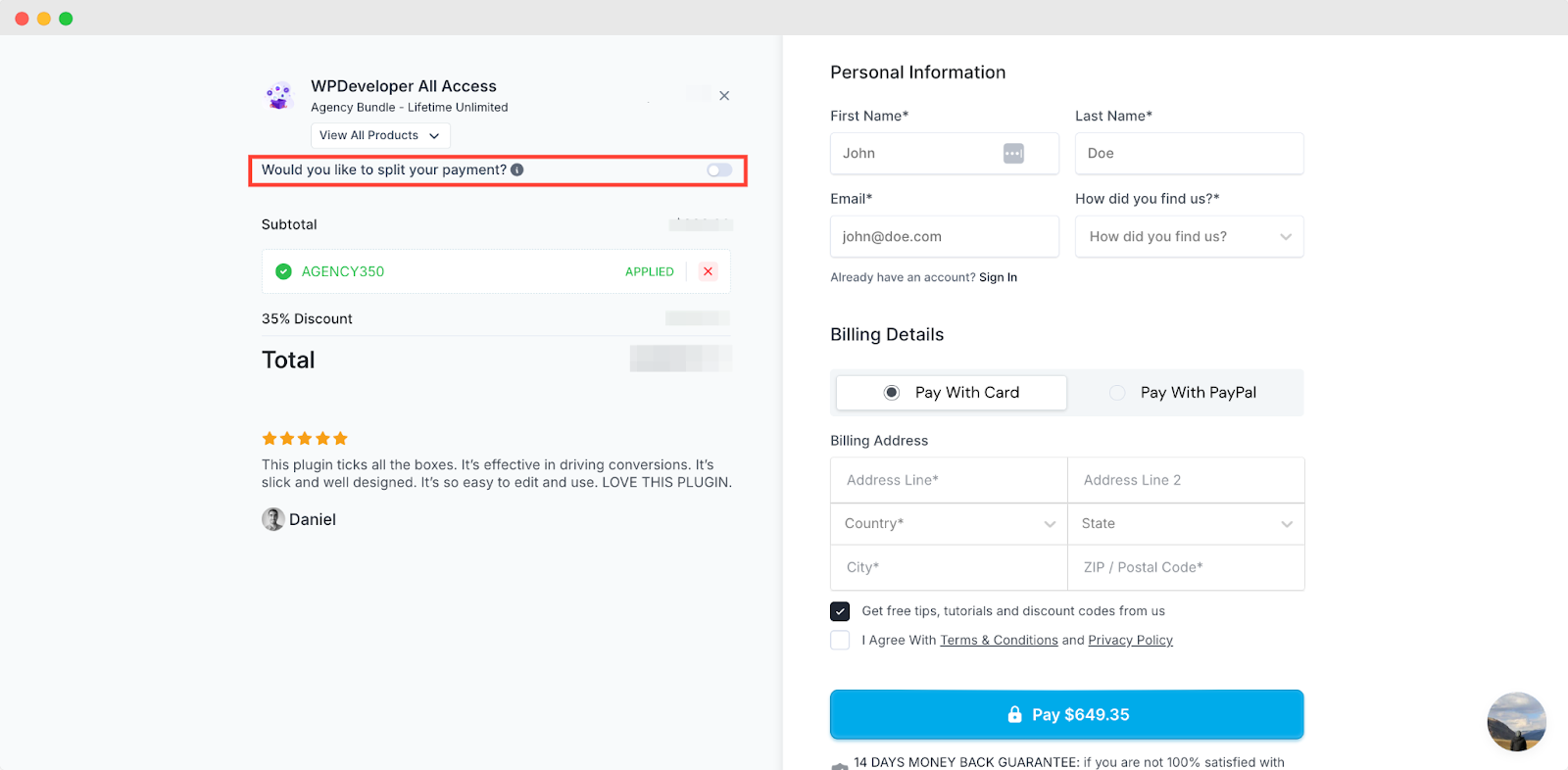
Task: Click Daniel's reviewer avatar
Action: coord(272,519)
